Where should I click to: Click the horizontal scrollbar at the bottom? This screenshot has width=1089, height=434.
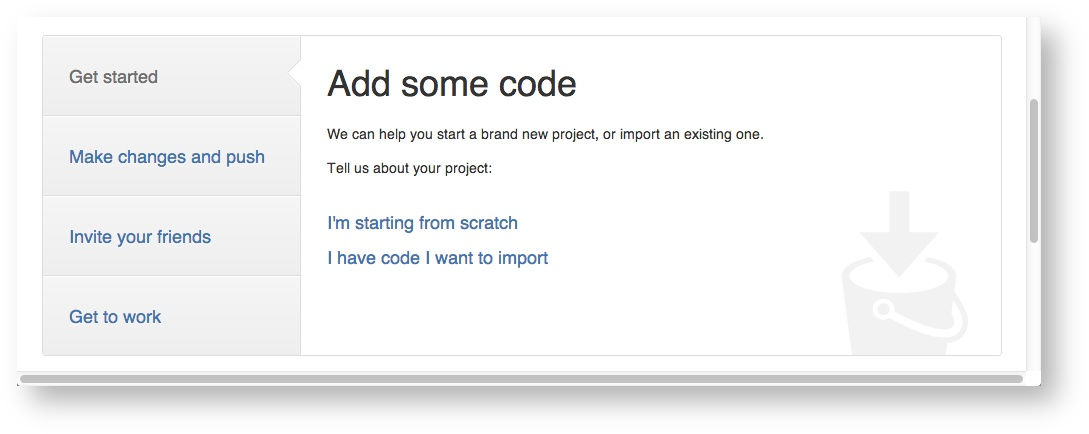[520, 379]
